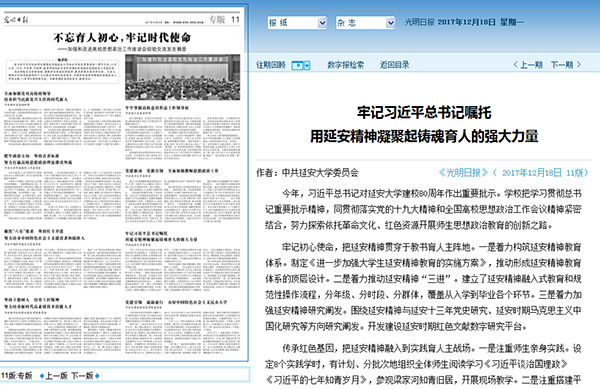This screenshot has height=389, width=600.
Task: Click the editor's note box on newspaper page
Action: 63,71
